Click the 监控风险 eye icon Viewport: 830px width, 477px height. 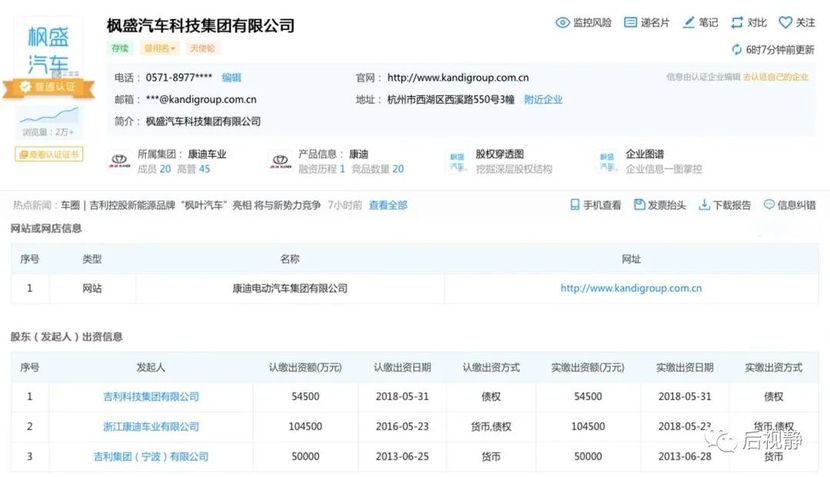pos(562,22)
